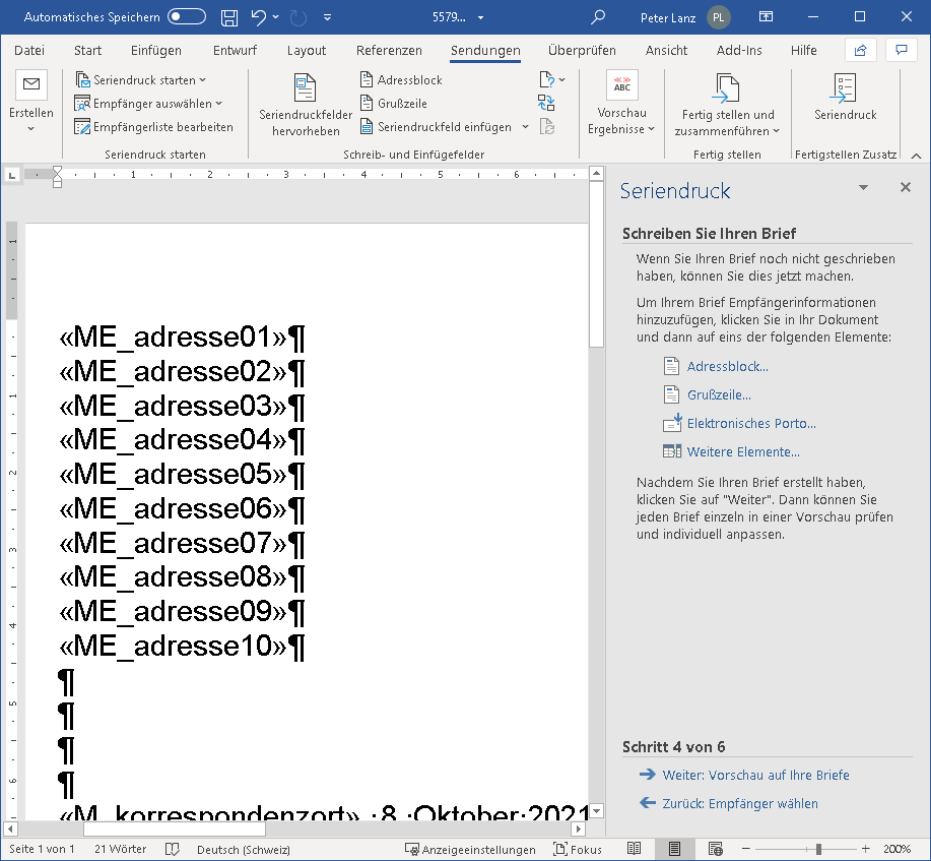Viewport: 931px width, 861px height.
Task: Select the Überprüfen tab
Action: [582, 50]
